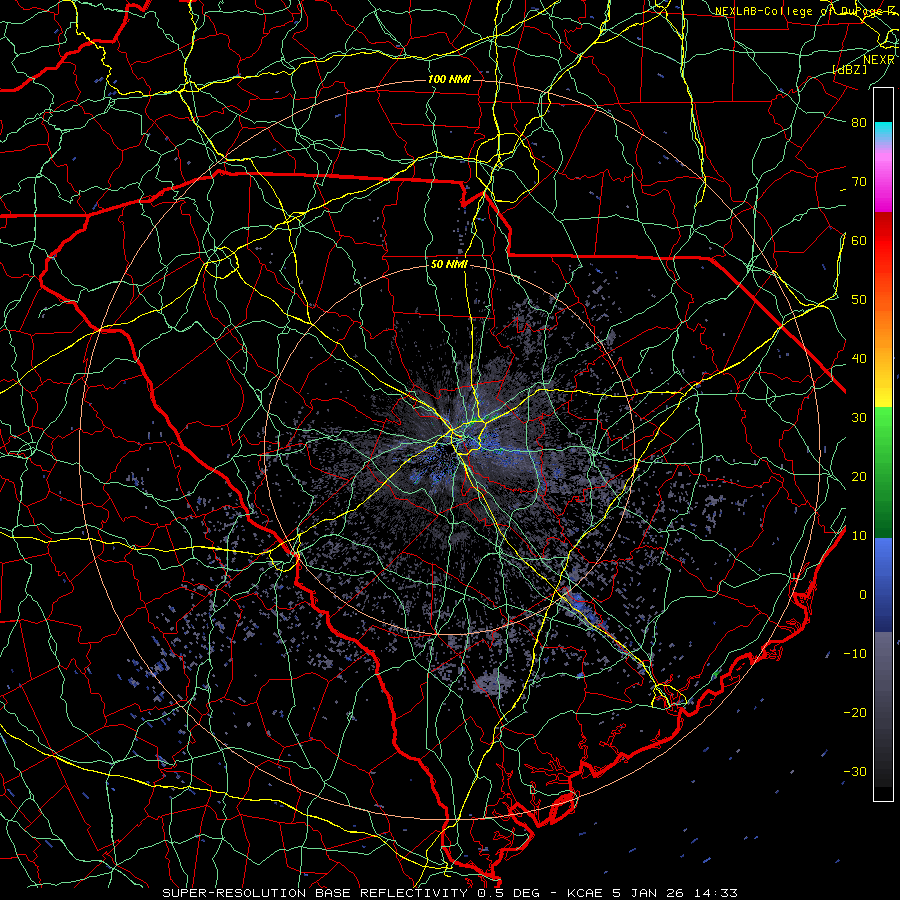Click the 60 dBZ scale value
This screenshot has width=900, height=900.
(859, 241)
